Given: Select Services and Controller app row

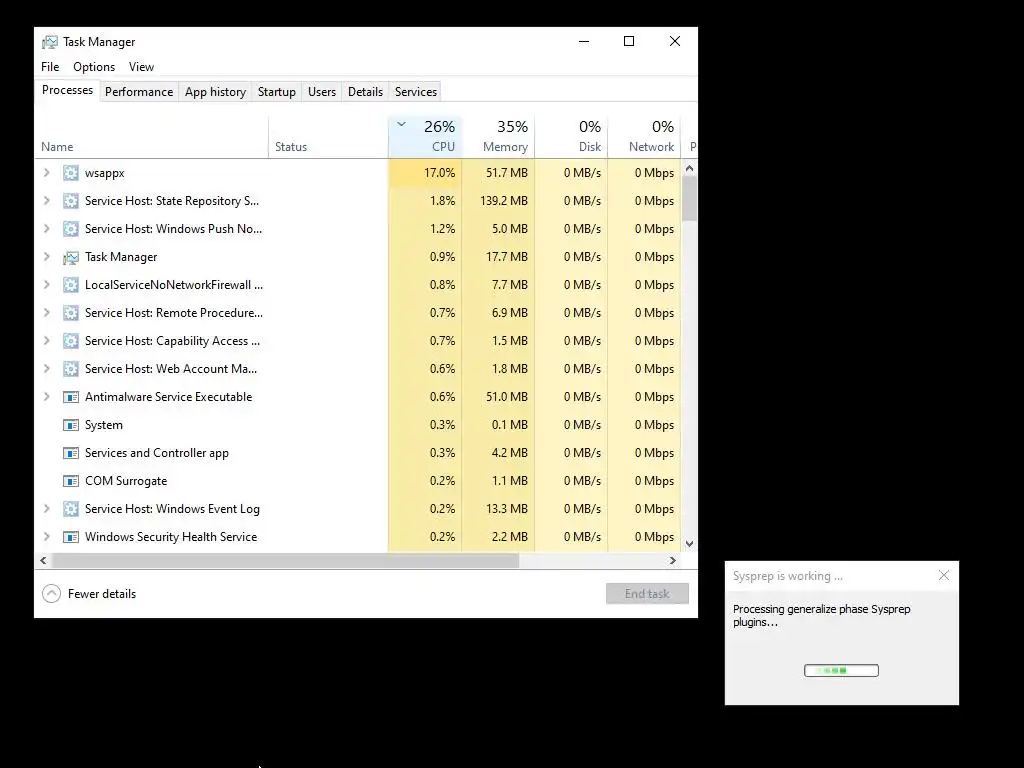Looking at the screenshot, I should (x=358, y=453).
